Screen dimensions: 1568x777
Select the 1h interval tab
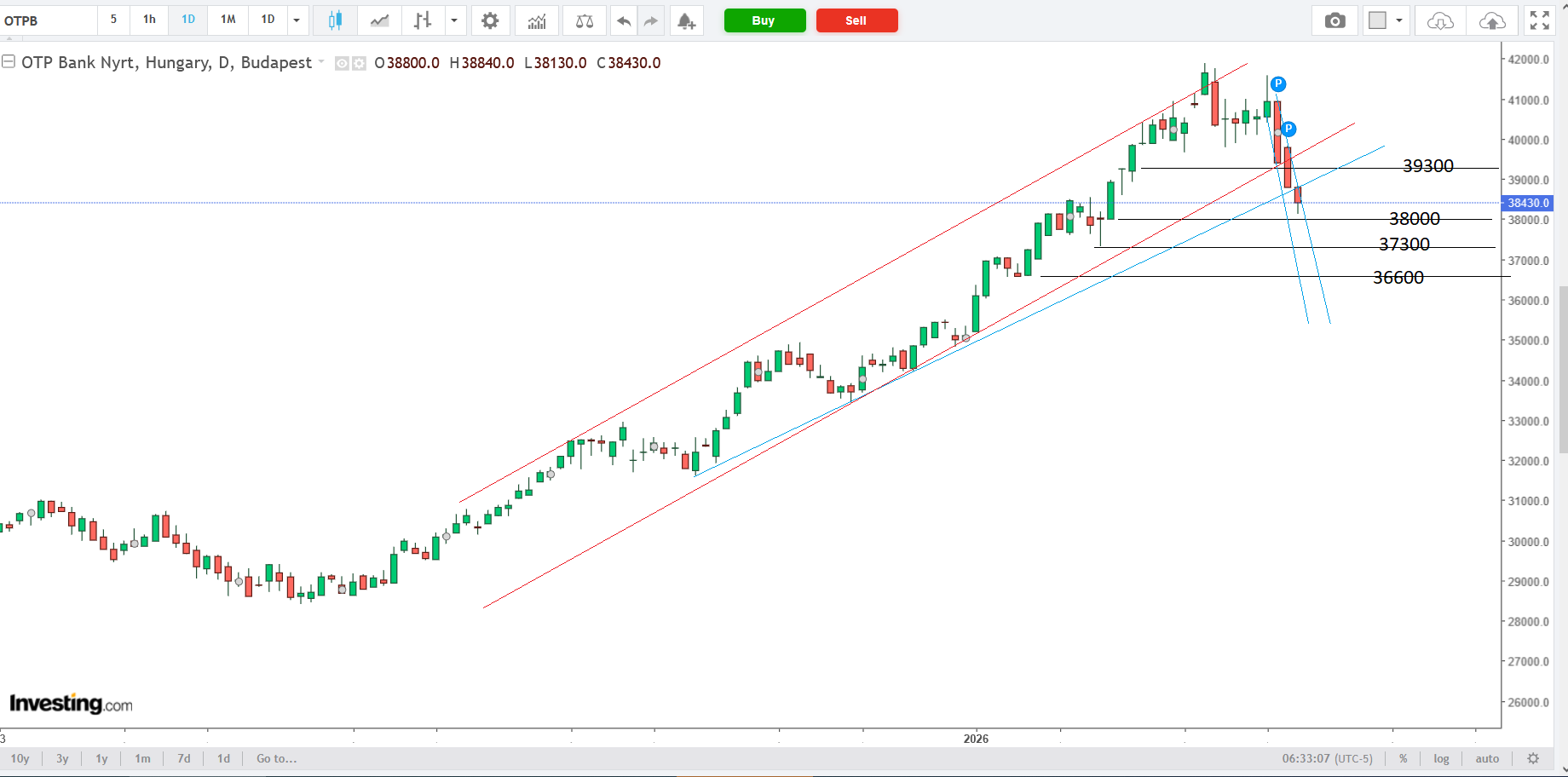point(149,20)
